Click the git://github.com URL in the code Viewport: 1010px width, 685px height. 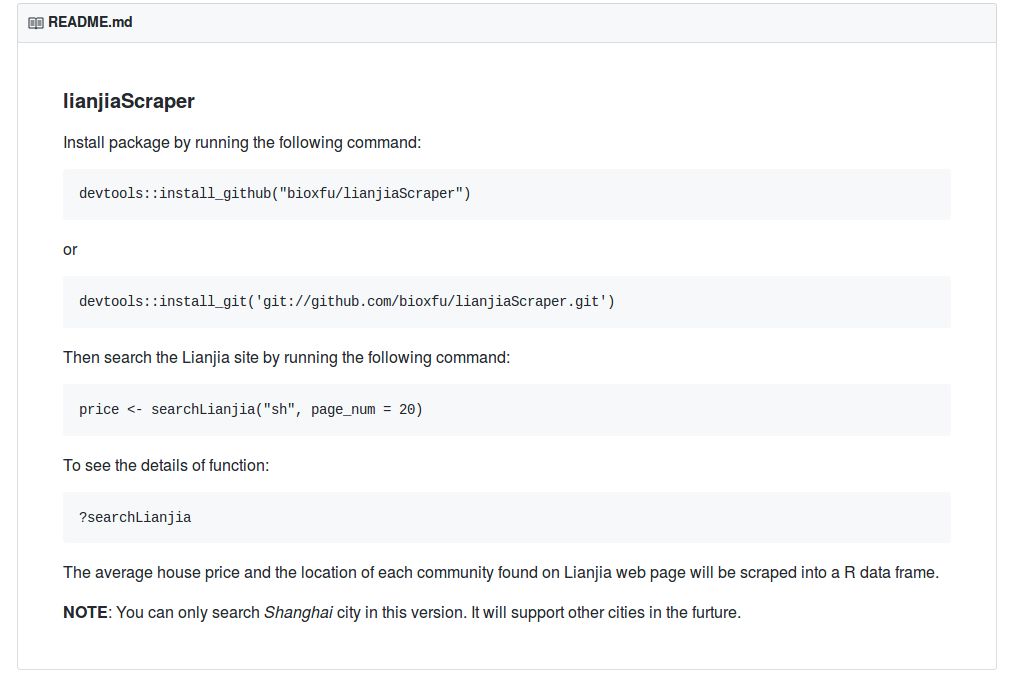[x=431, y=301]
